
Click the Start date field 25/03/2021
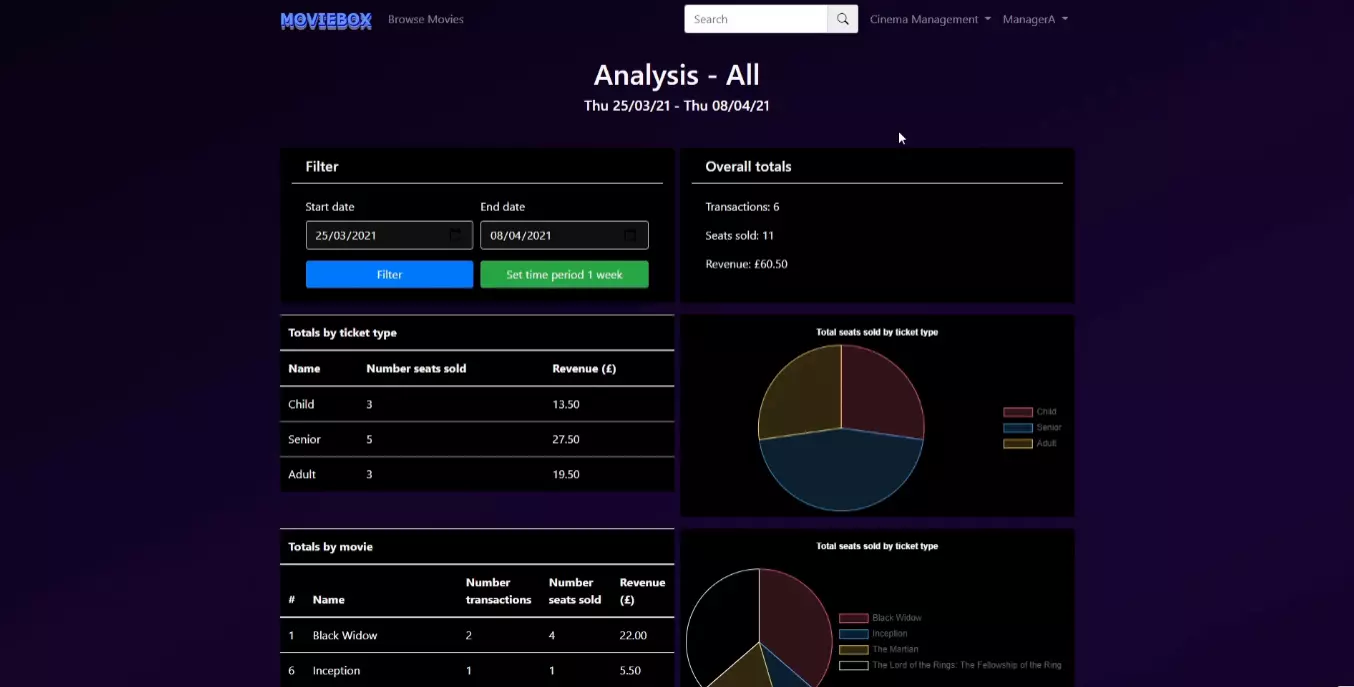(389, 235)
